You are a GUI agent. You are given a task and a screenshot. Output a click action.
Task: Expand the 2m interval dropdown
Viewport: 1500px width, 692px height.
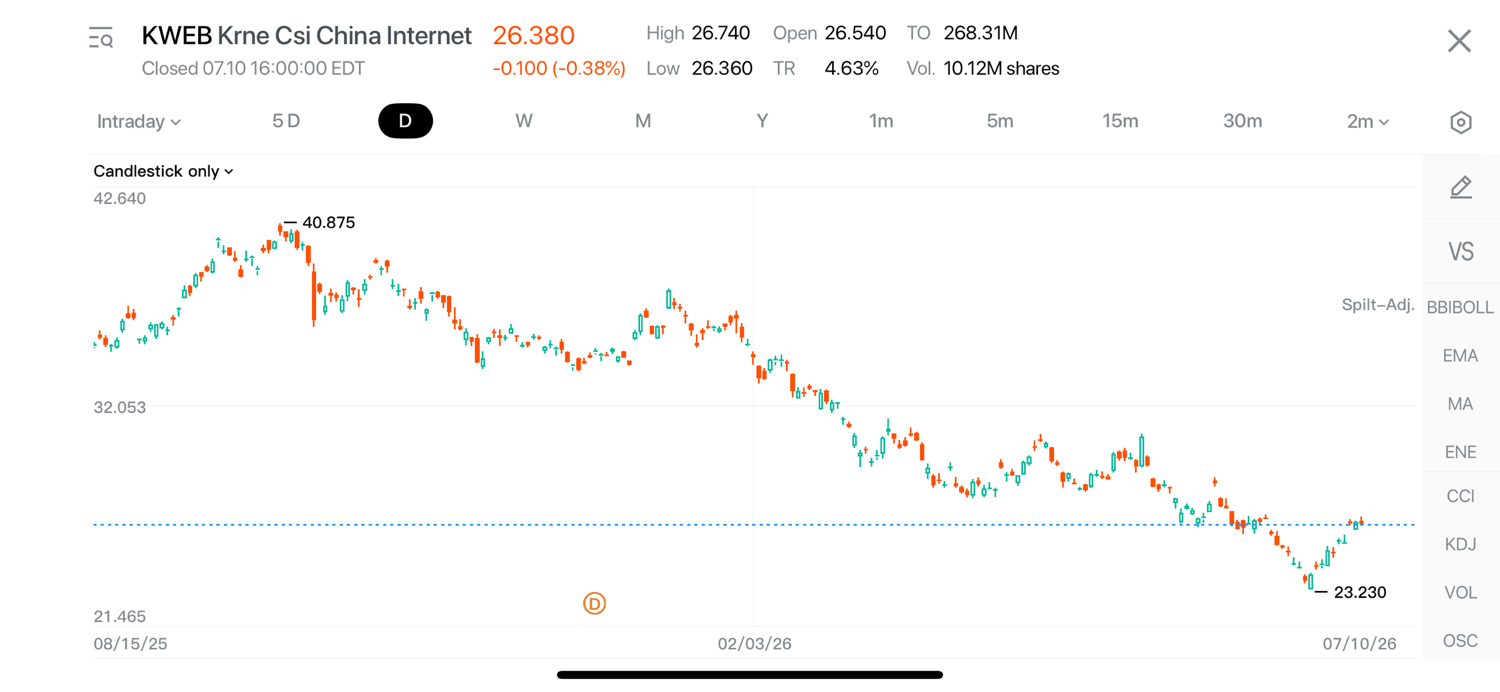(1367, 122)
